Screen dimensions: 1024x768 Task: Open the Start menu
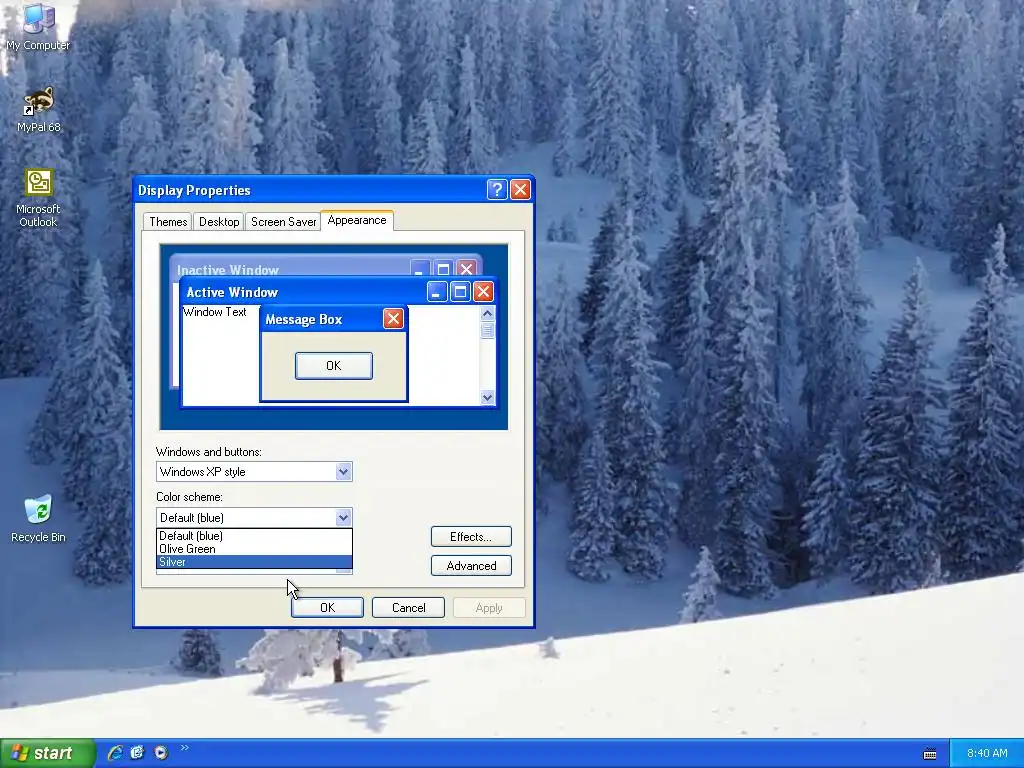(x=47, y=753)
